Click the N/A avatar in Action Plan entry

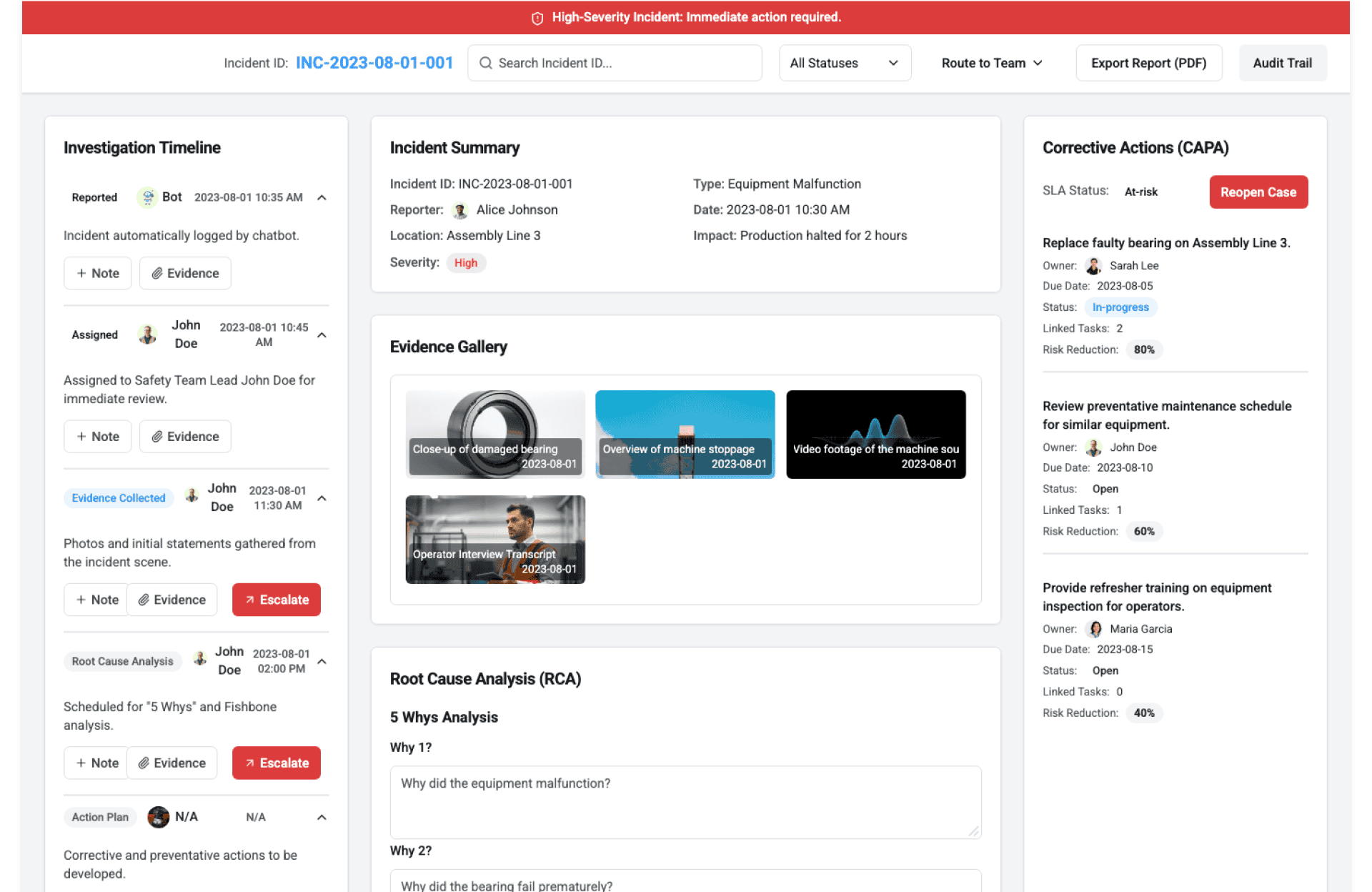coord(158,817)
